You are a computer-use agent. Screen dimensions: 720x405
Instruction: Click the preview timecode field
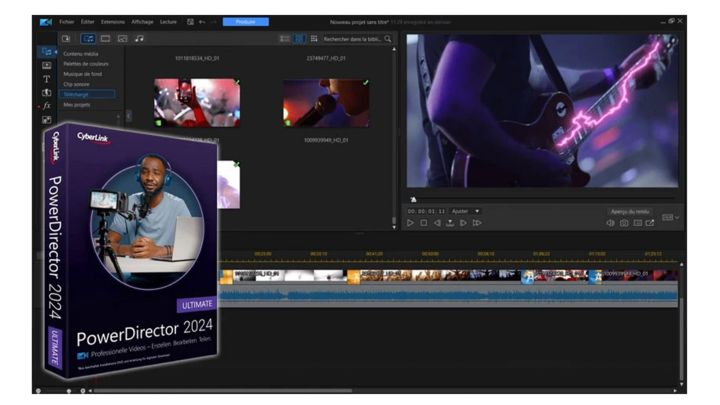426,211
